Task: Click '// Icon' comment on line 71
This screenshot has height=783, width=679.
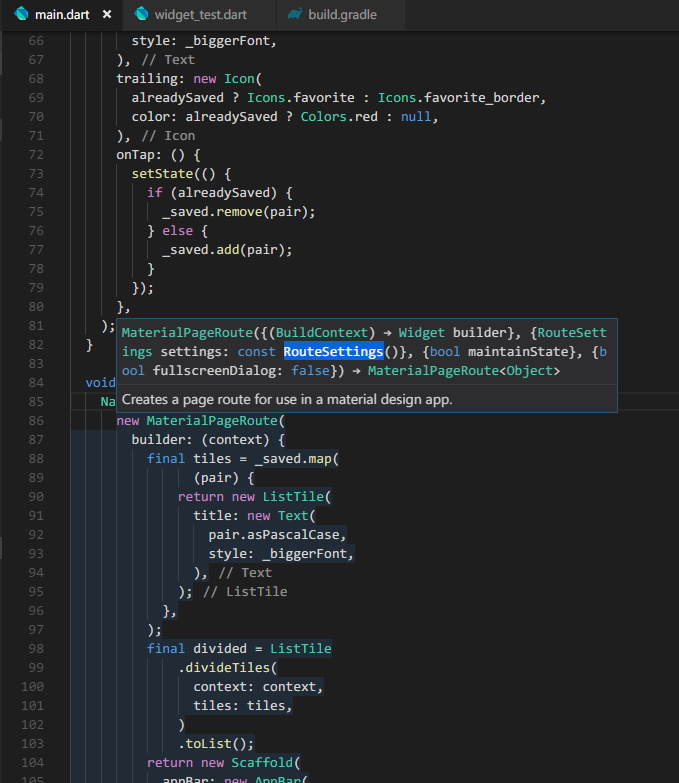Action: click(168, 136)
